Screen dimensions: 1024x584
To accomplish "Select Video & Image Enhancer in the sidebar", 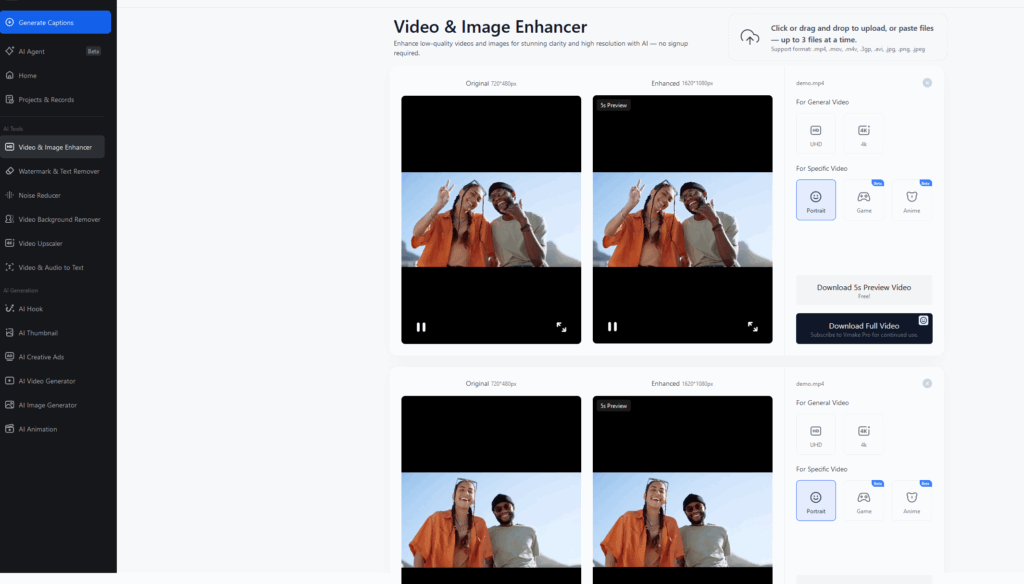I will [52, 147].
